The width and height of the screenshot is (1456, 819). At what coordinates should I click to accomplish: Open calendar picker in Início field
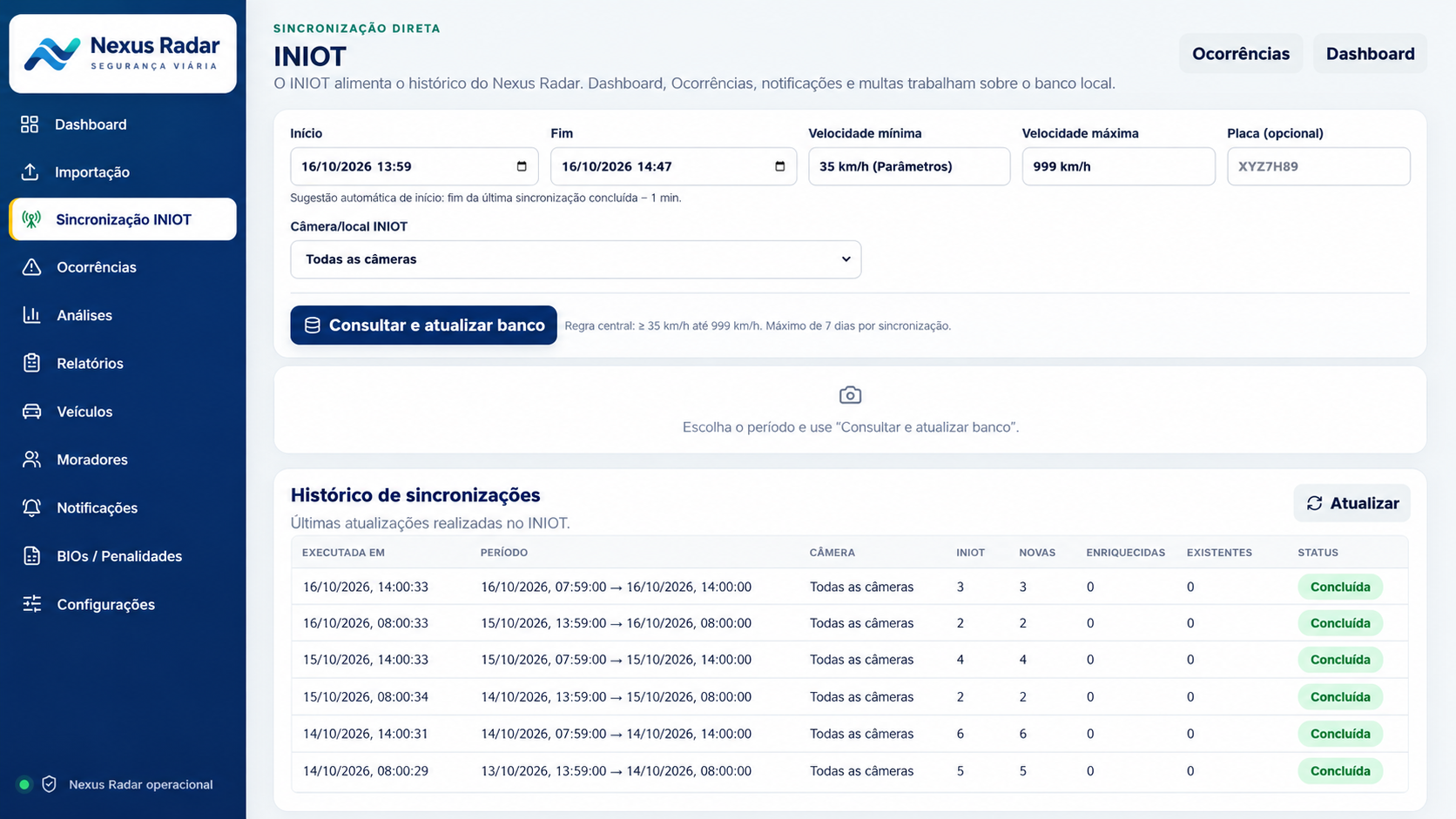pos(522,166)
